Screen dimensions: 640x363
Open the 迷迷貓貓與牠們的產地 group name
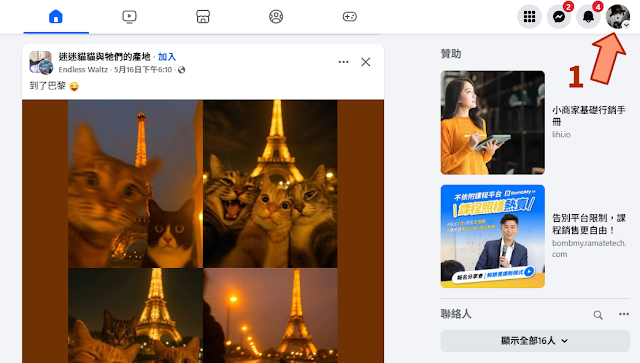click(104, 57)
